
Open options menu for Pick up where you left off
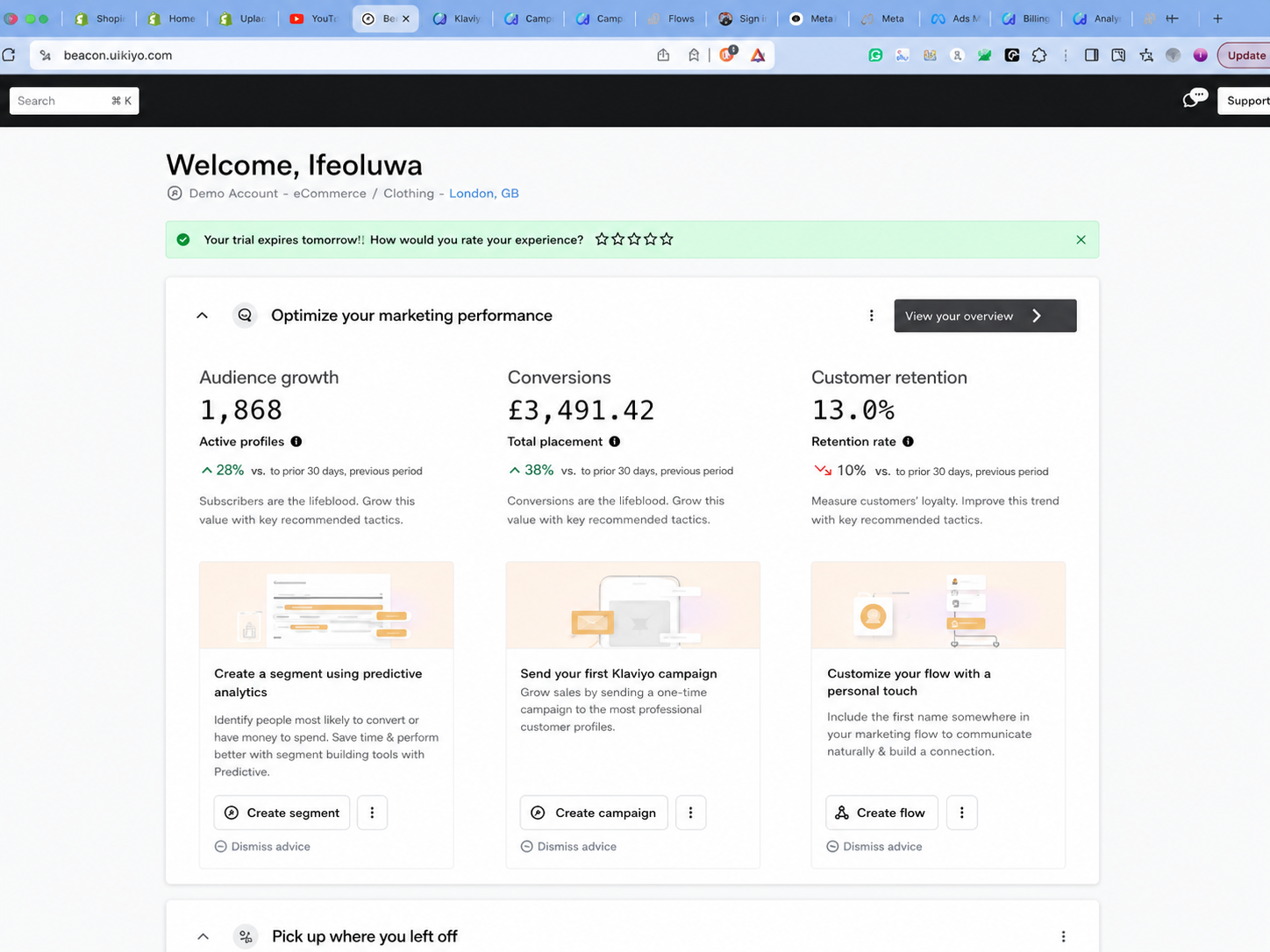point(1063,936)
